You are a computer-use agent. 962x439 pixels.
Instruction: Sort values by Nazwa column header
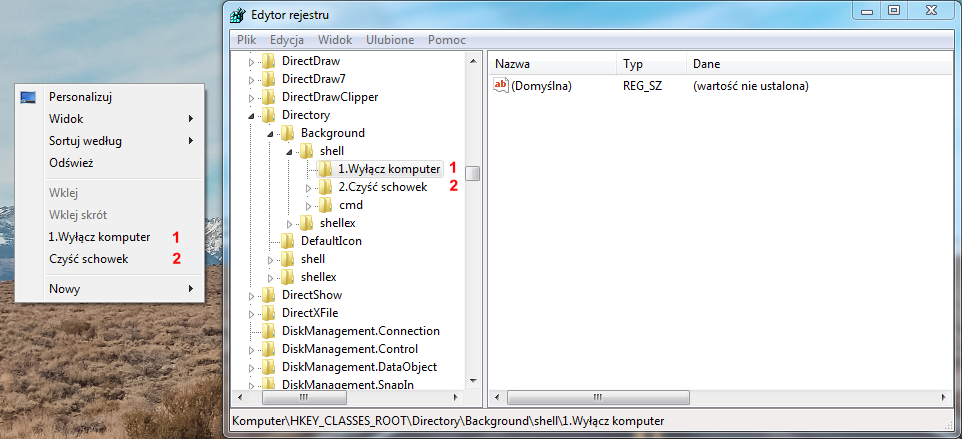click(x=553, y=64)
